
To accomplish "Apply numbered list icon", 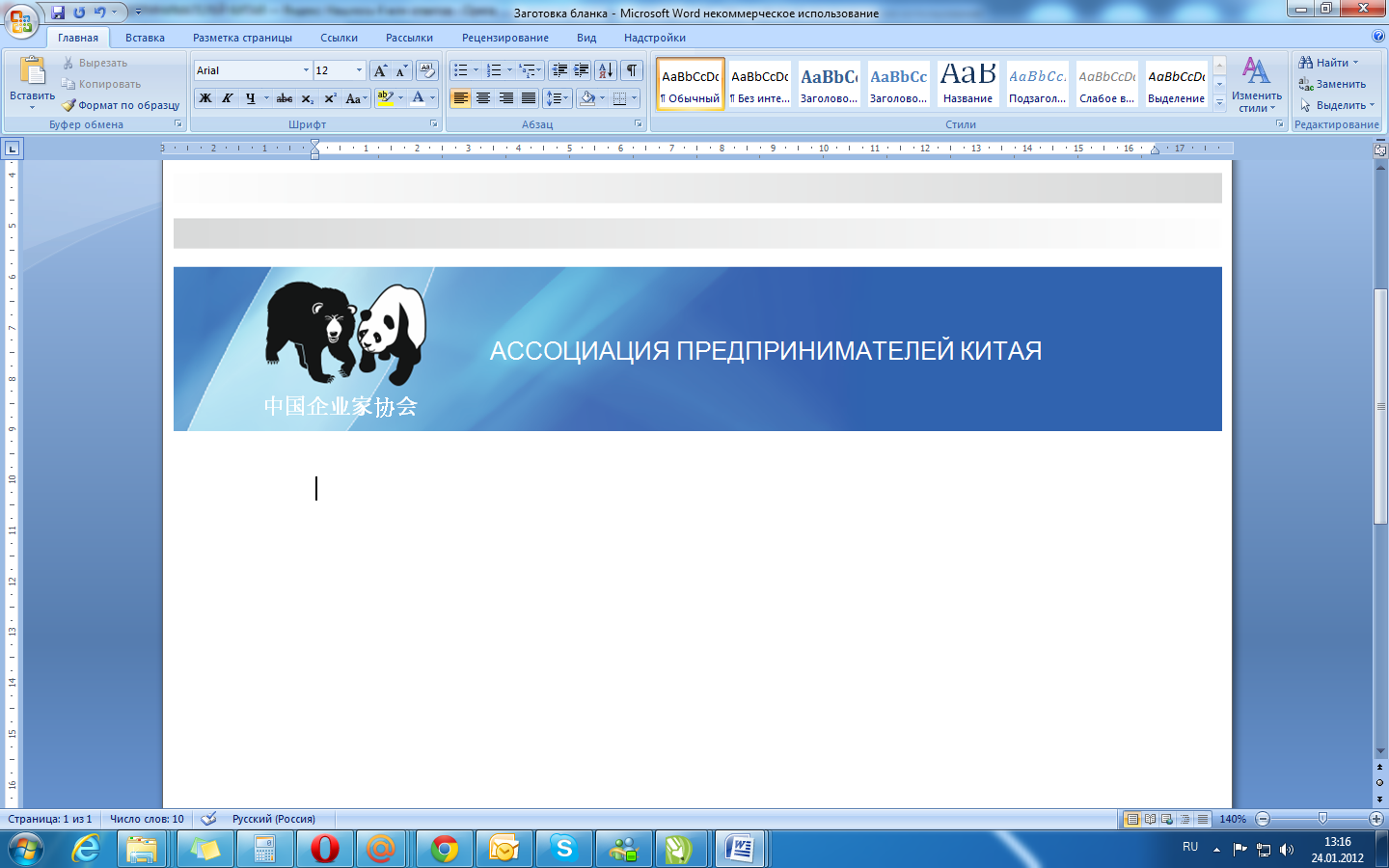I will pyautogui.click(x=494, y=70).
